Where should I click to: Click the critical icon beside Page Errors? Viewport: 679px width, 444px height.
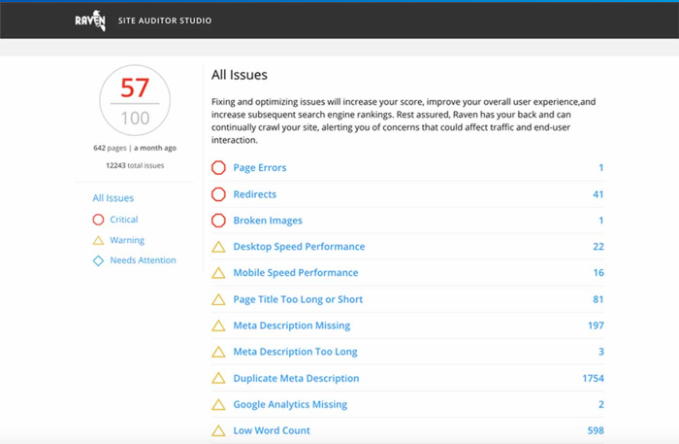pos(218,168)
